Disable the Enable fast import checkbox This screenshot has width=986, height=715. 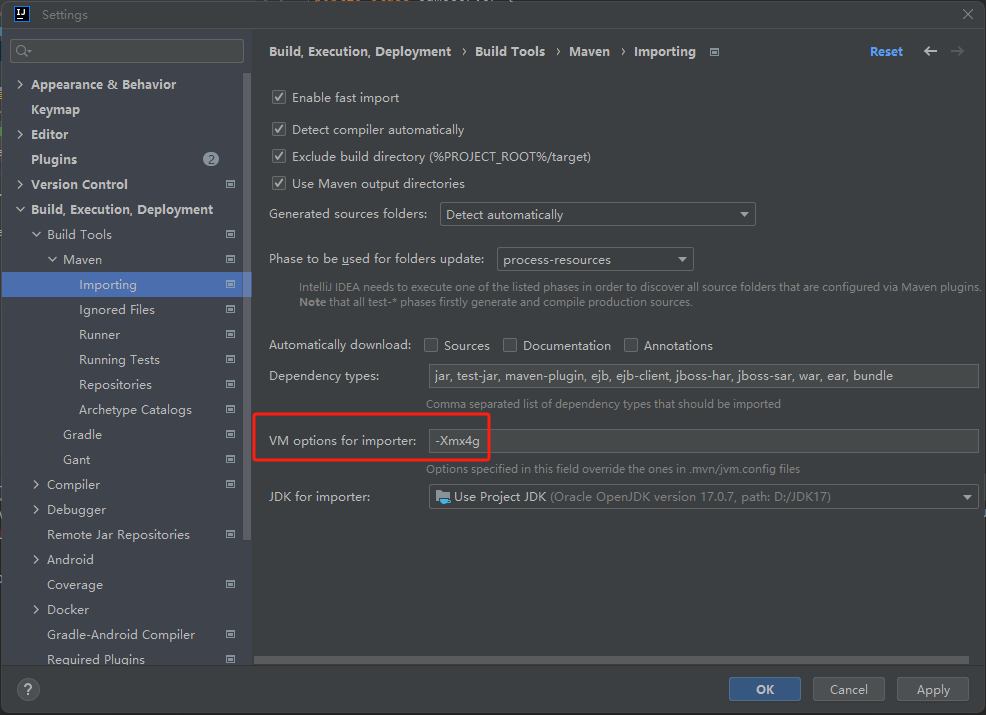(279, 98)
